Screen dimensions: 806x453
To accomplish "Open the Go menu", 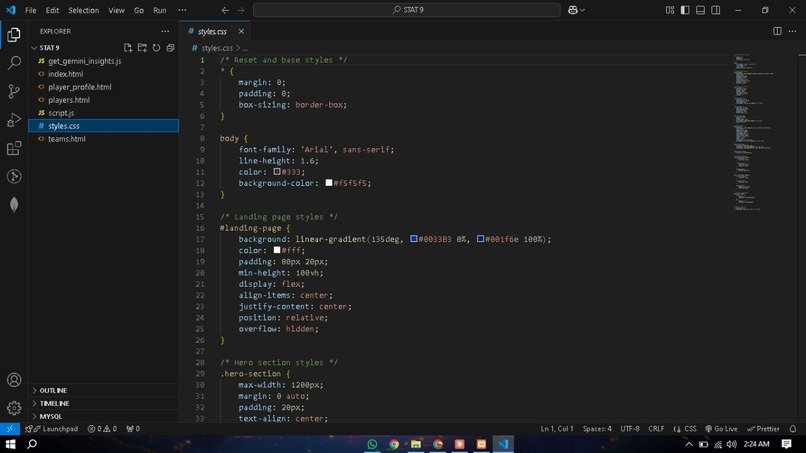I will pyautogui.click(x=139, y=10).
